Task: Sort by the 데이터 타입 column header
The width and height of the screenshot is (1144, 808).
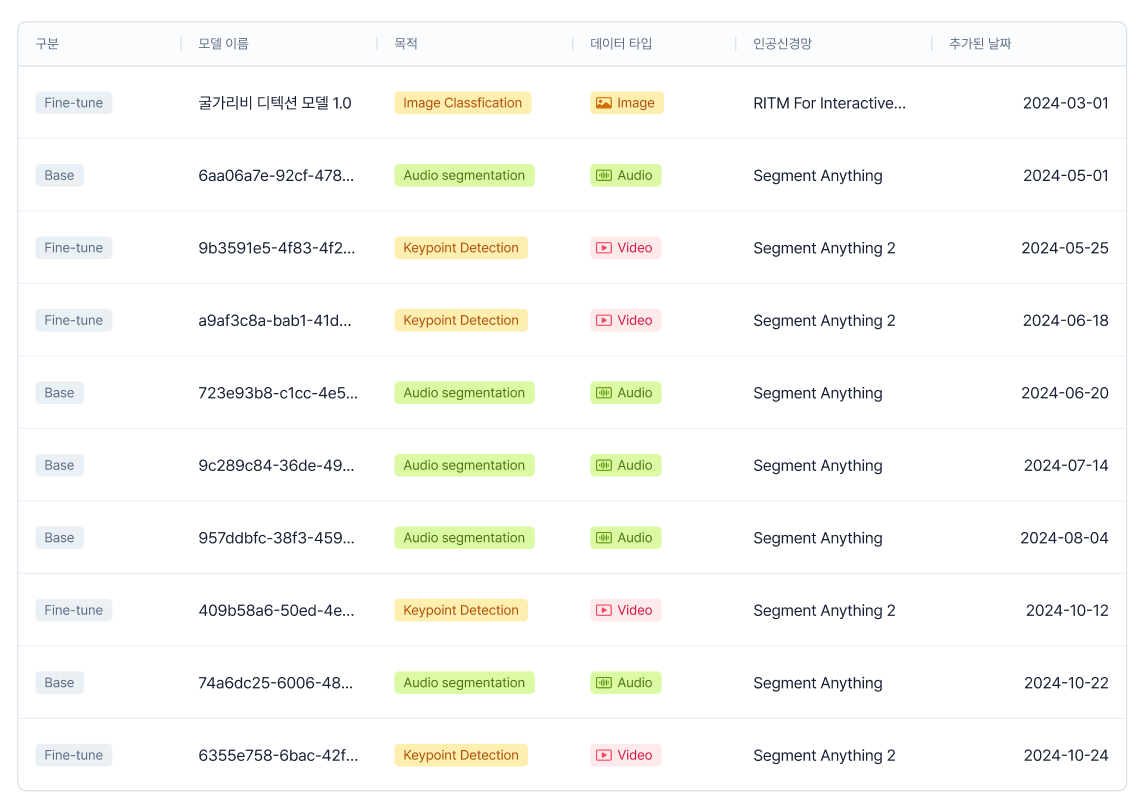Action: tap(621, 44)
